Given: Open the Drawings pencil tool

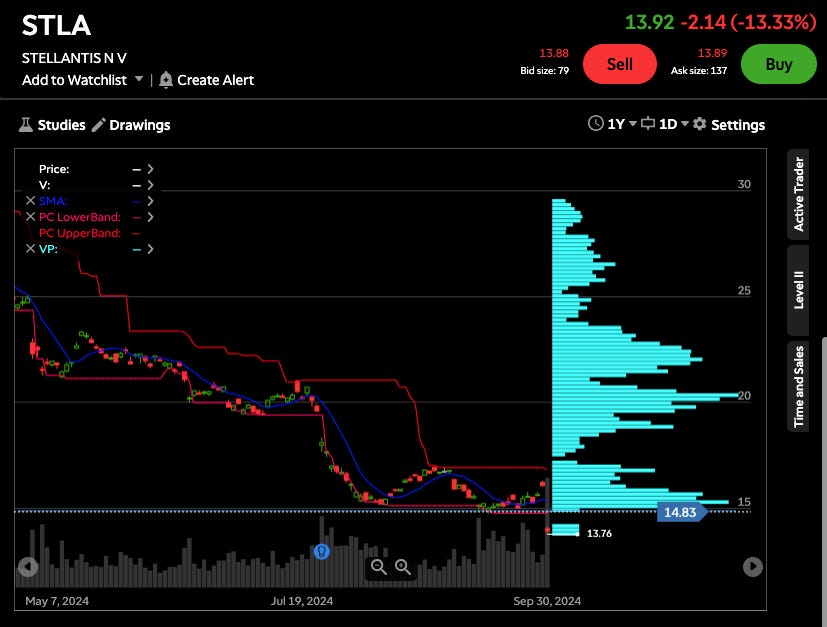Looking at the screenshot, I should 98,125.
